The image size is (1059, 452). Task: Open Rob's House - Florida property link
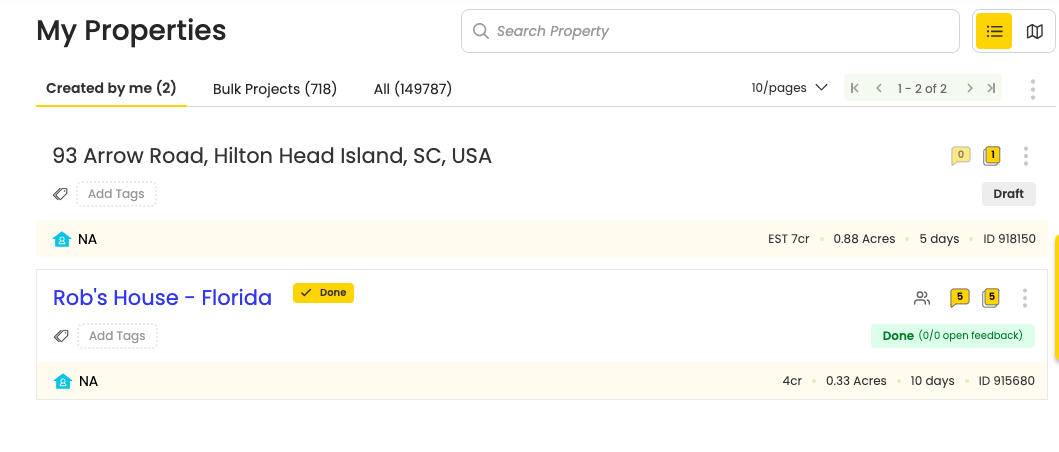[x=162, y=297]
